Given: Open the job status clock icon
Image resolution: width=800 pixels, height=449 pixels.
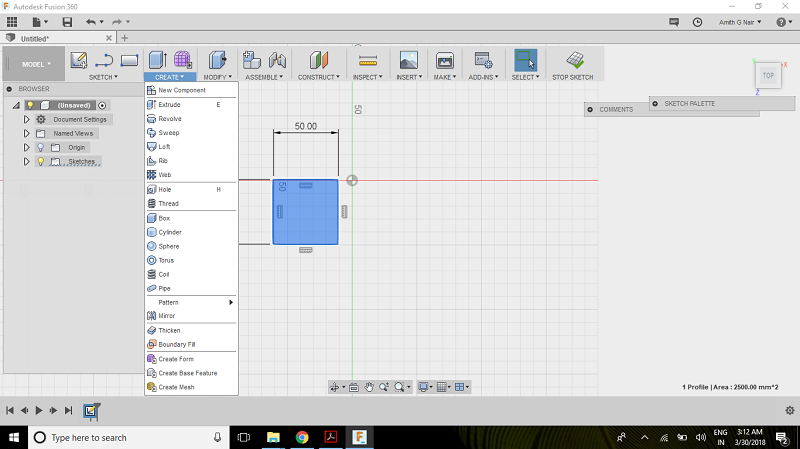Looking at the screenshot, I should pos(697,22).
